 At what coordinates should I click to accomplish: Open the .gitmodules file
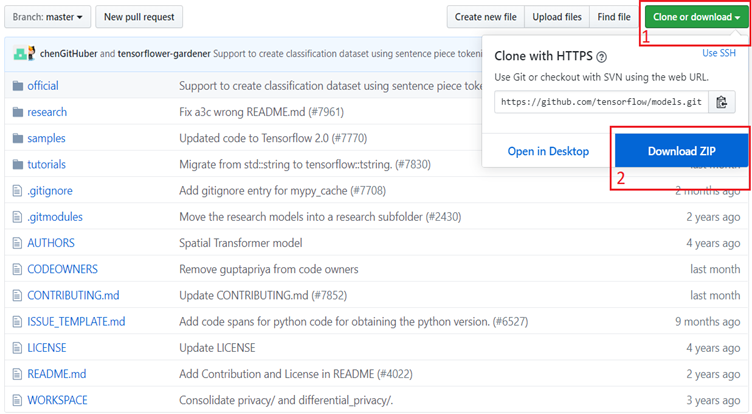[x=55, y=217]
